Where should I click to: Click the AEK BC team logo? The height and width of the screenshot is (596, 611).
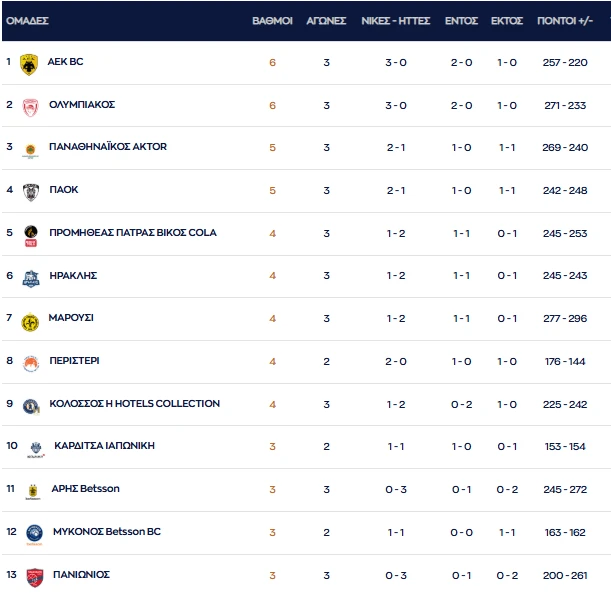pyautogui.click(x=29, y=63)
